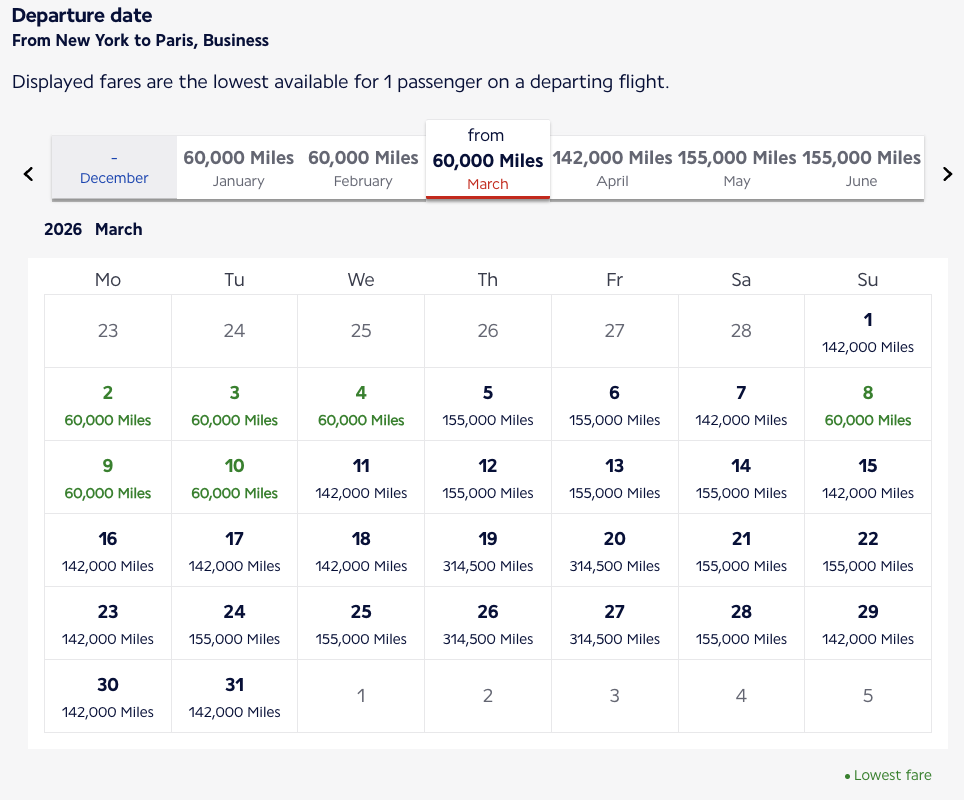Select March 8 green lowest fare date
964x800 pixels.
tap(867, 405)
